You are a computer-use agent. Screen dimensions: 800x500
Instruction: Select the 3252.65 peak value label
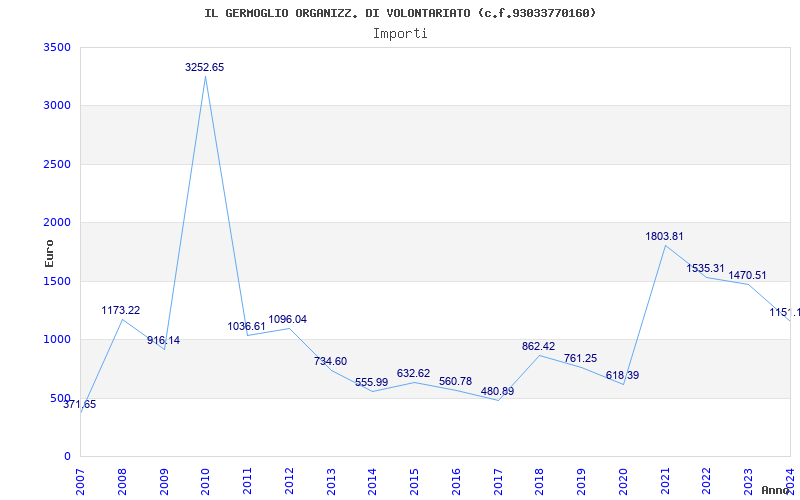tap(205, 67)
